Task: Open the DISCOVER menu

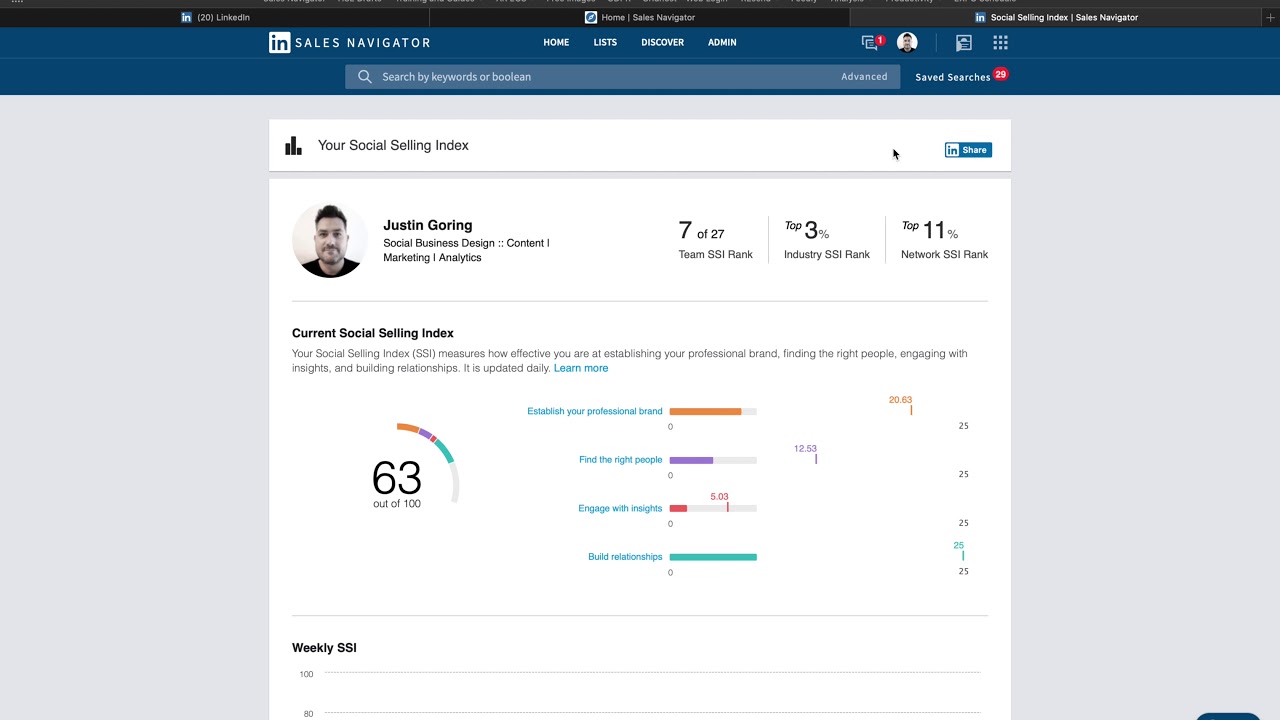Action: pyautogui.click(x=662, y=42)
